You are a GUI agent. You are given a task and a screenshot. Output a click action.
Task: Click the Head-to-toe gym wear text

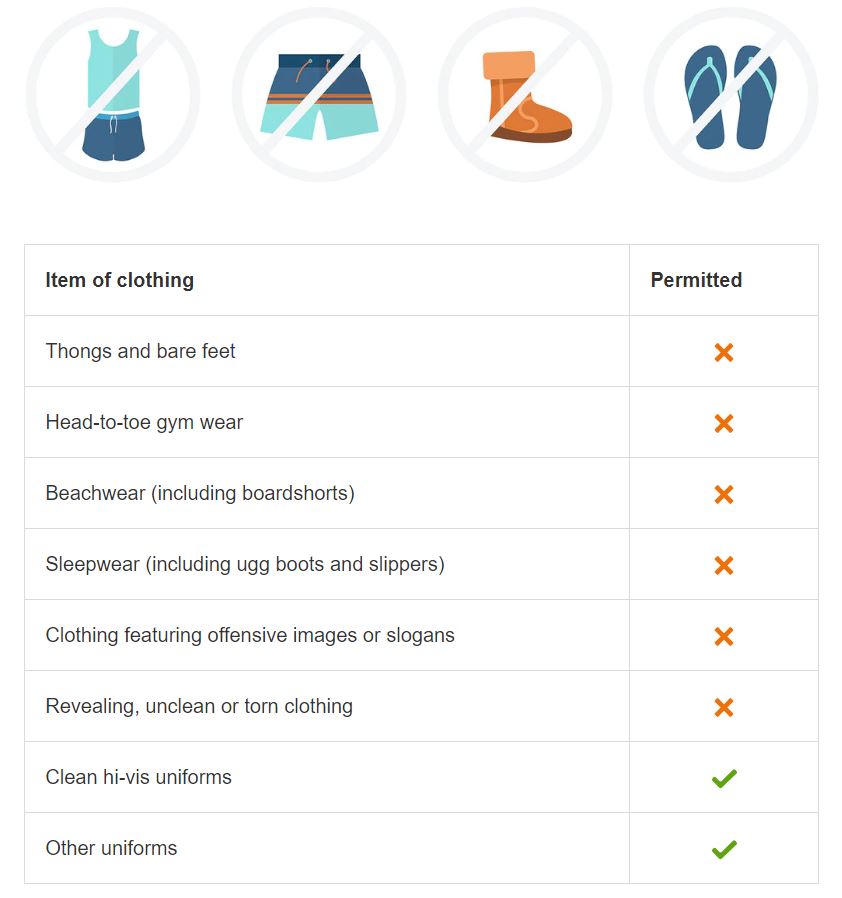coord(144,423)
